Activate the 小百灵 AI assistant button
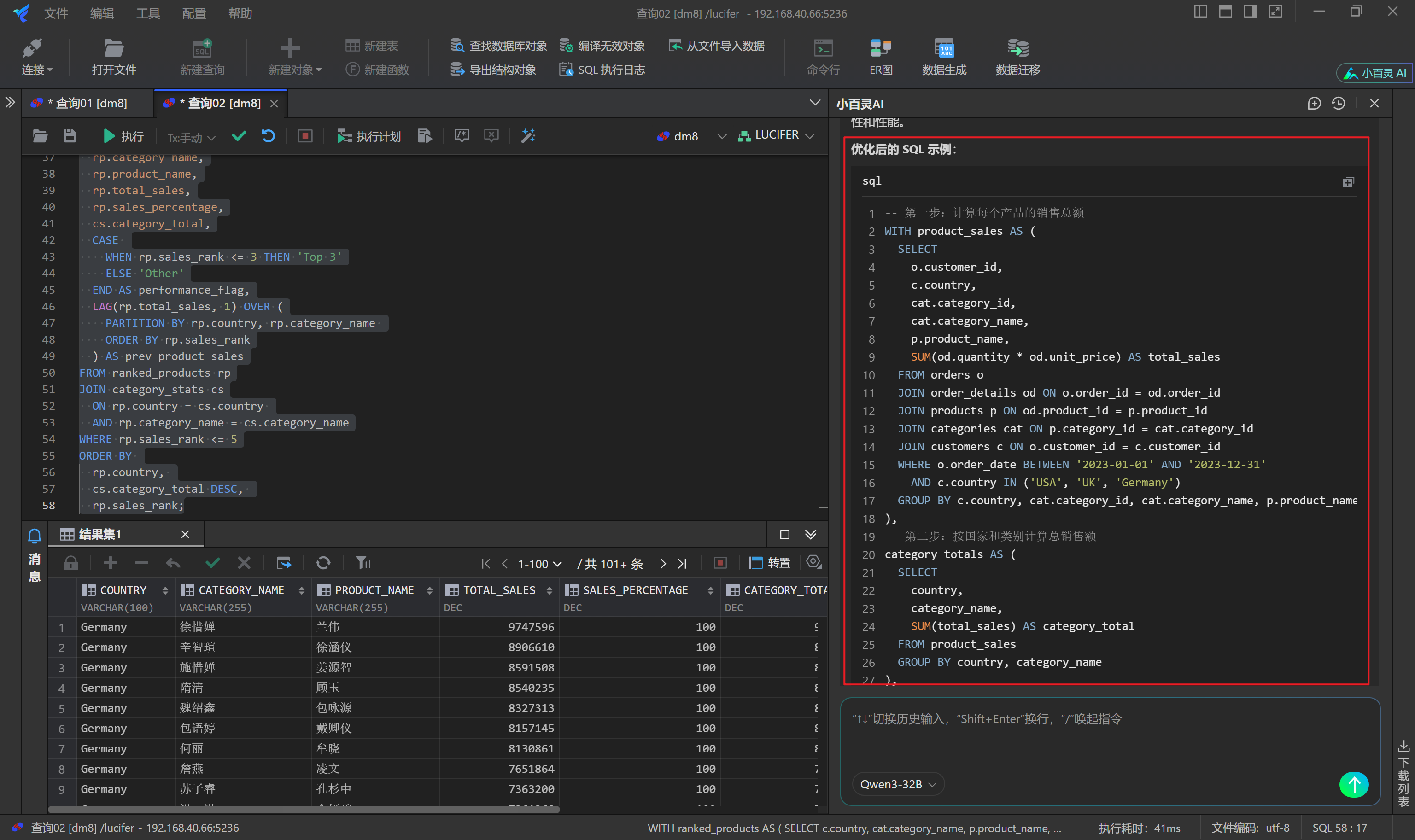Screen dimensions: 1415x840 click(x=1374, y=72)
